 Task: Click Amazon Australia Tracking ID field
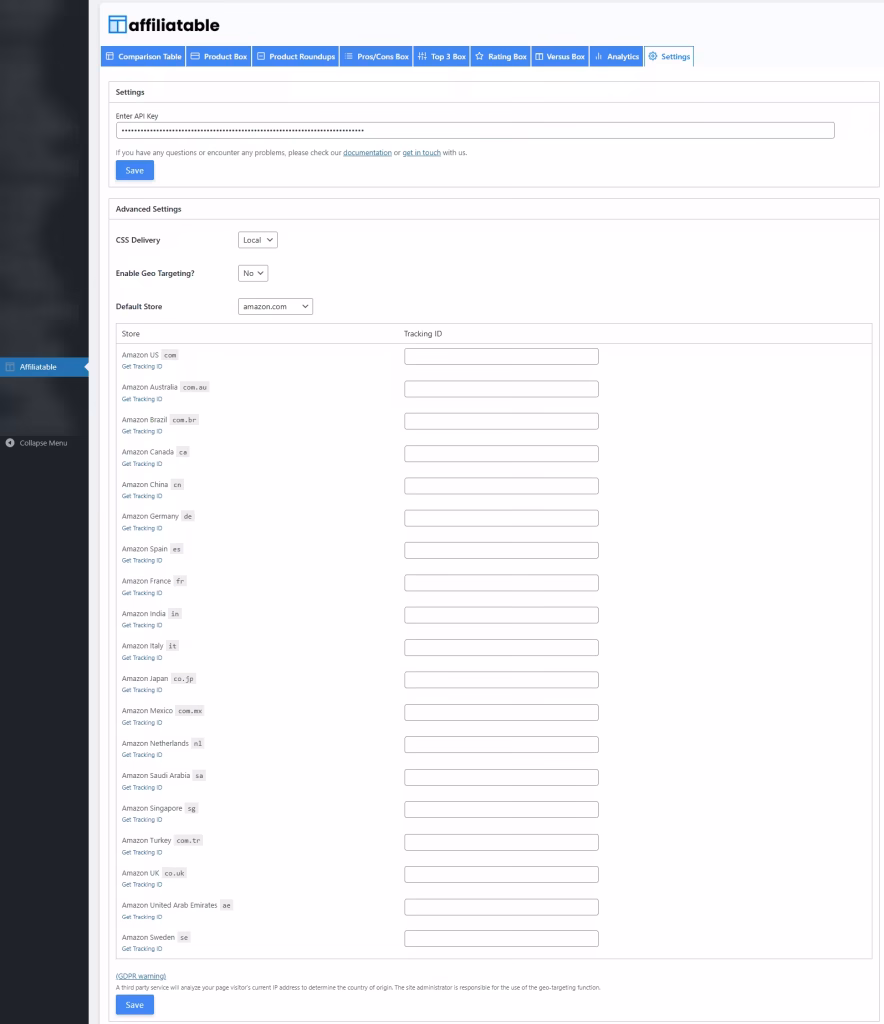(x=501, y=389)
